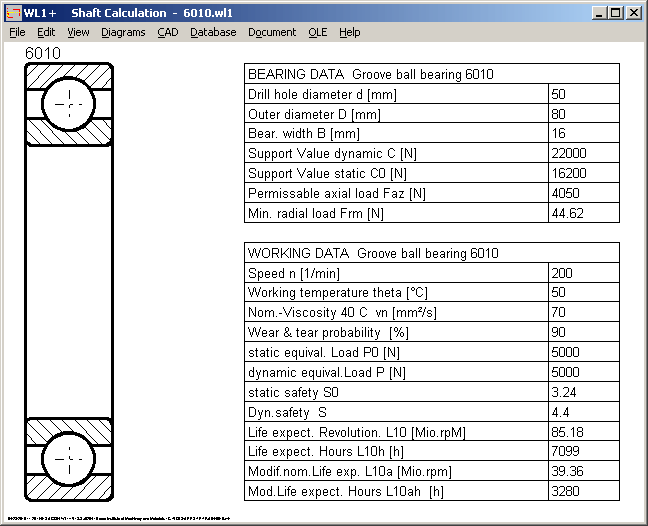Image resolution: width=648 pixels, height=526 pixels.
Task: Open the CAD menu
Action: click(168, 32)
